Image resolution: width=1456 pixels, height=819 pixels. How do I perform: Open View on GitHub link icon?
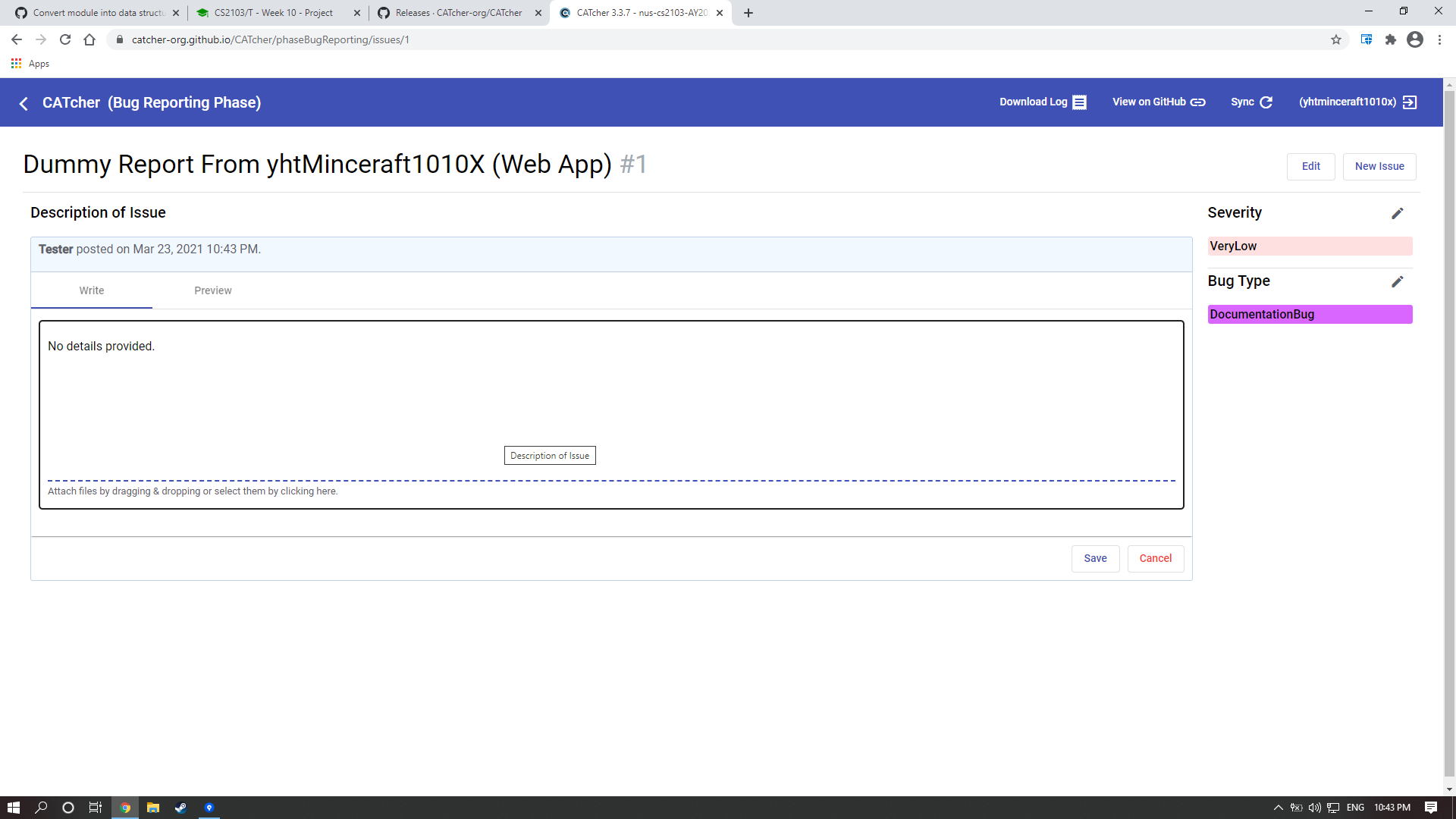[x=1197, y=102]
